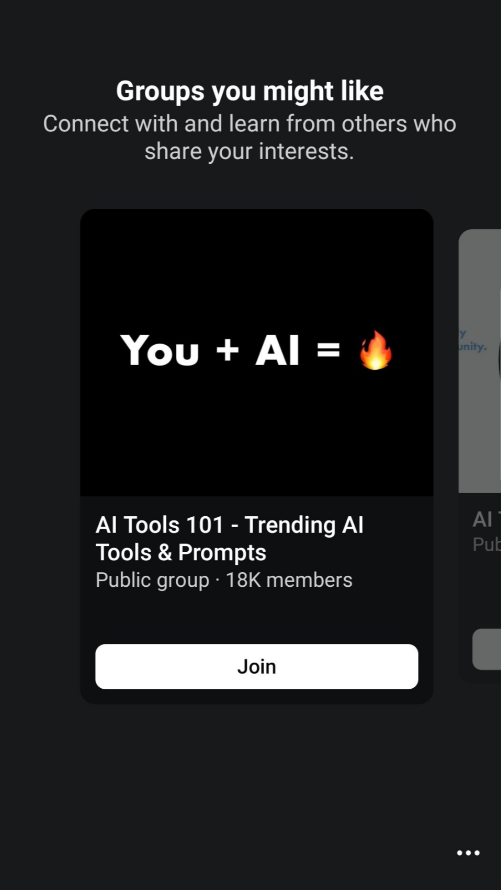Screen dimensions: 501x890
Task: Open the three-dot more options menu
Action: pos(468,853)
